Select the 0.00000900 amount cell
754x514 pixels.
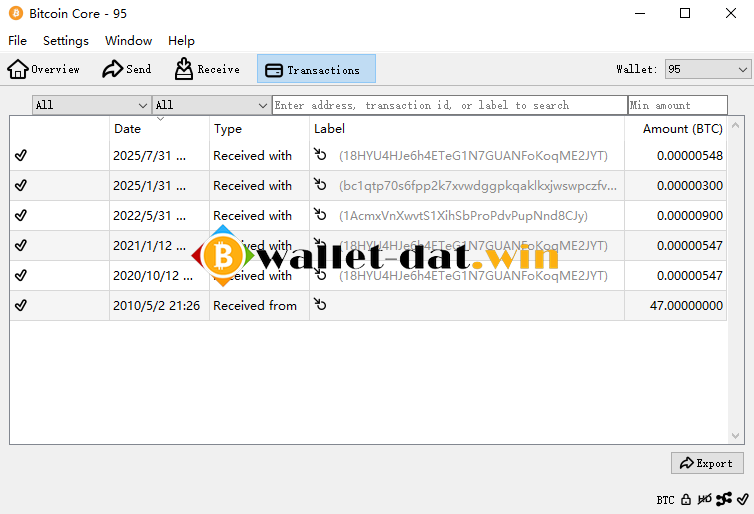coord(676,215)
